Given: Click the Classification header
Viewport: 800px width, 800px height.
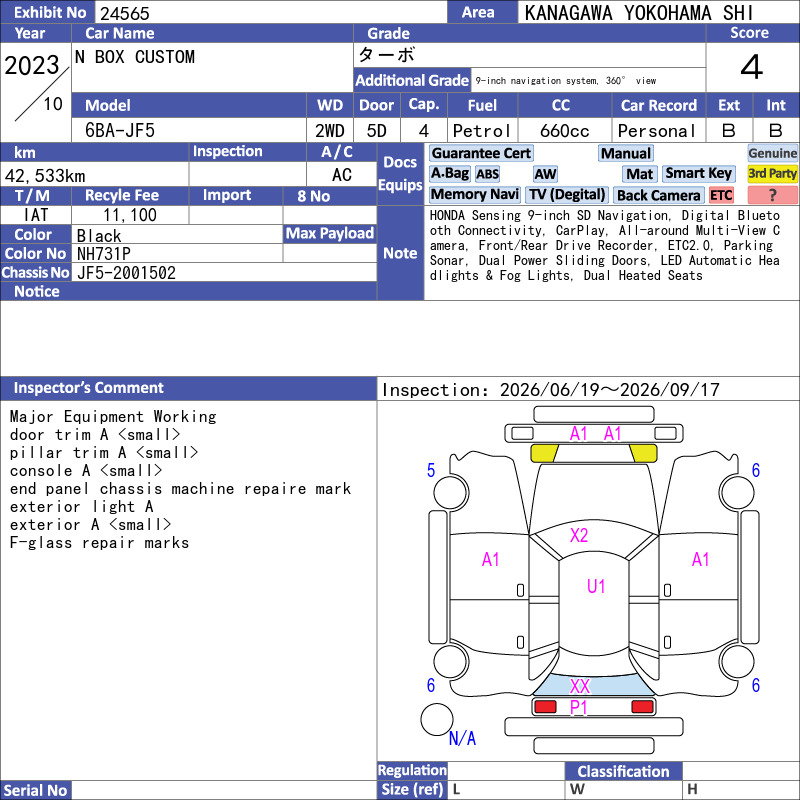Looking at the screenshot, I should pos(623,771).
